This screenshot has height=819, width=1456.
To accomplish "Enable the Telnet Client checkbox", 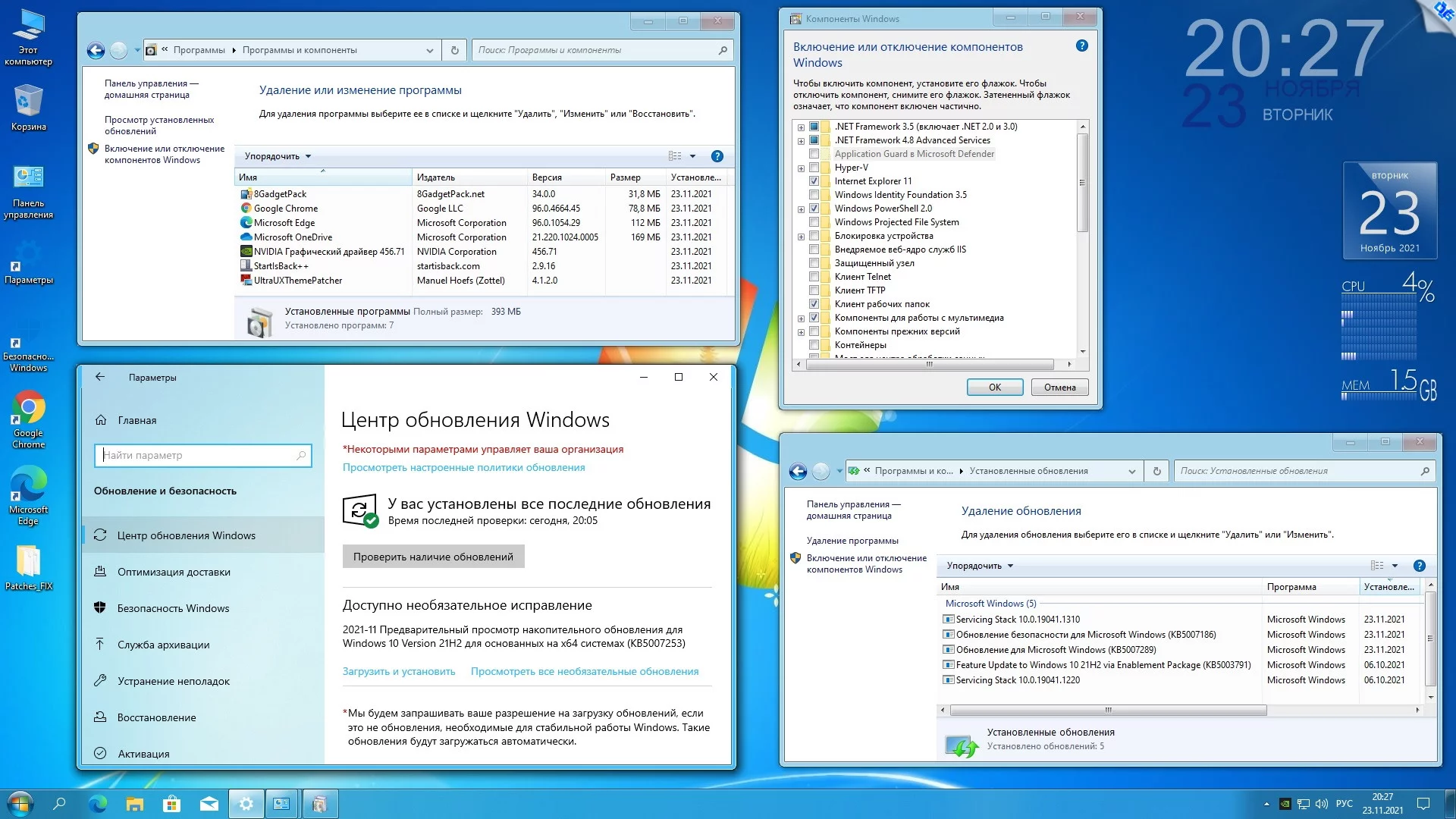I will pyautogui.click(x=814, y=277).
